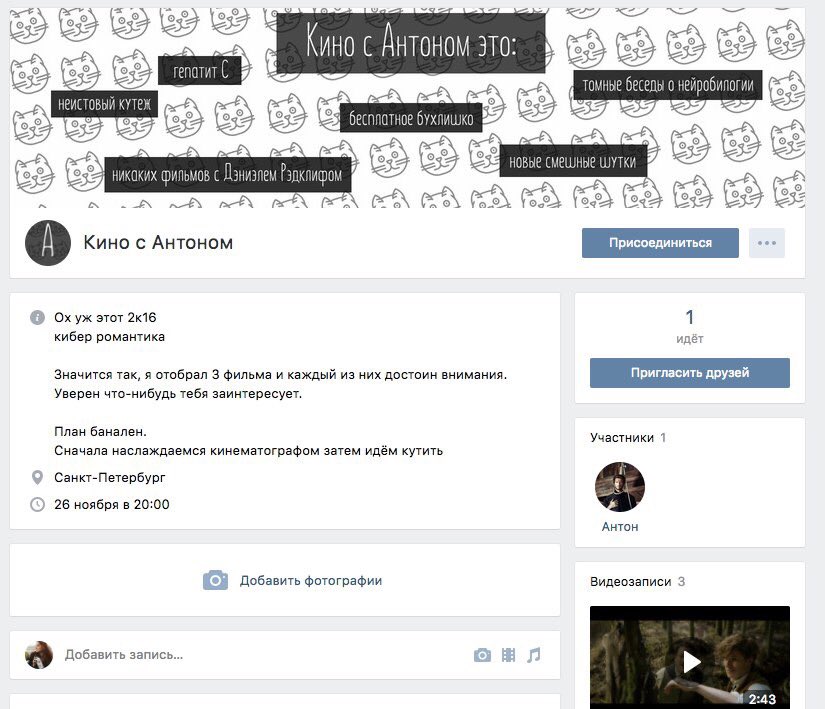Image resolution: width=825 pixels, height=709 pixels.
Task: Attach audio using the music note icon
Action: [534, 655]
